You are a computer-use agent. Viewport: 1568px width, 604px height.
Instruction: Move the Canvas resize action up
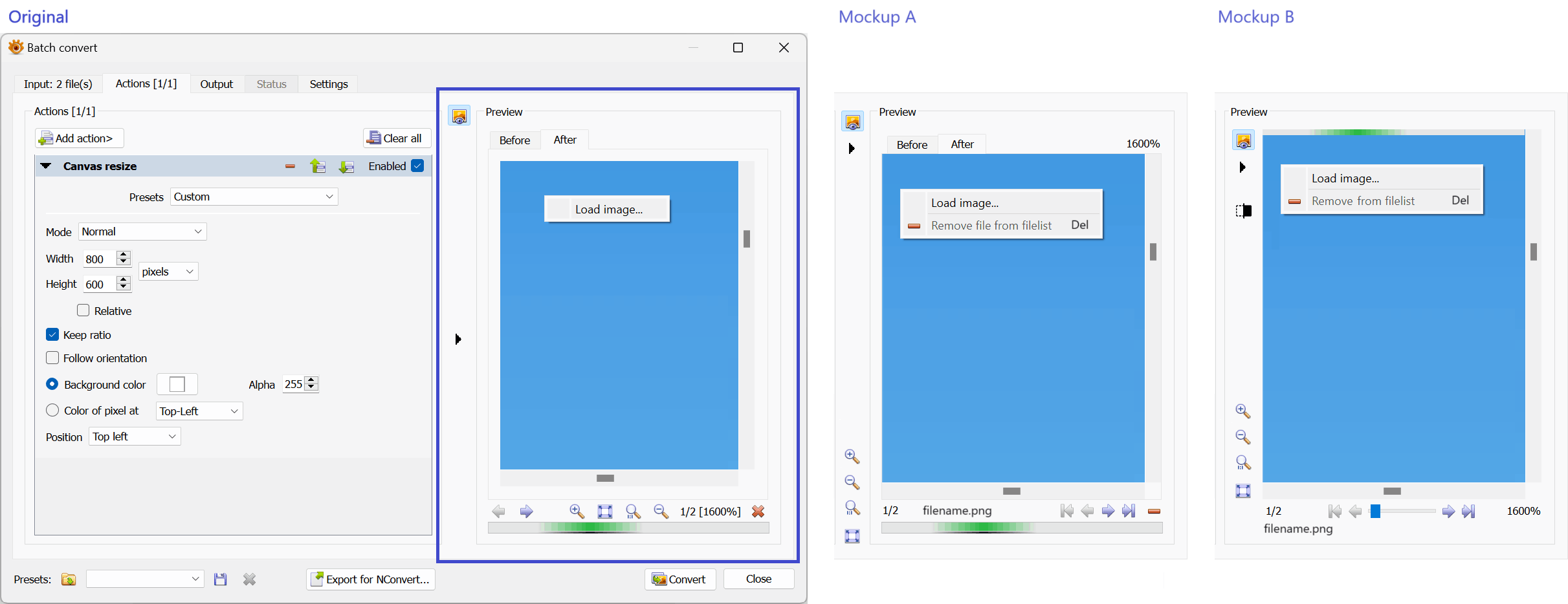(318, 166)
